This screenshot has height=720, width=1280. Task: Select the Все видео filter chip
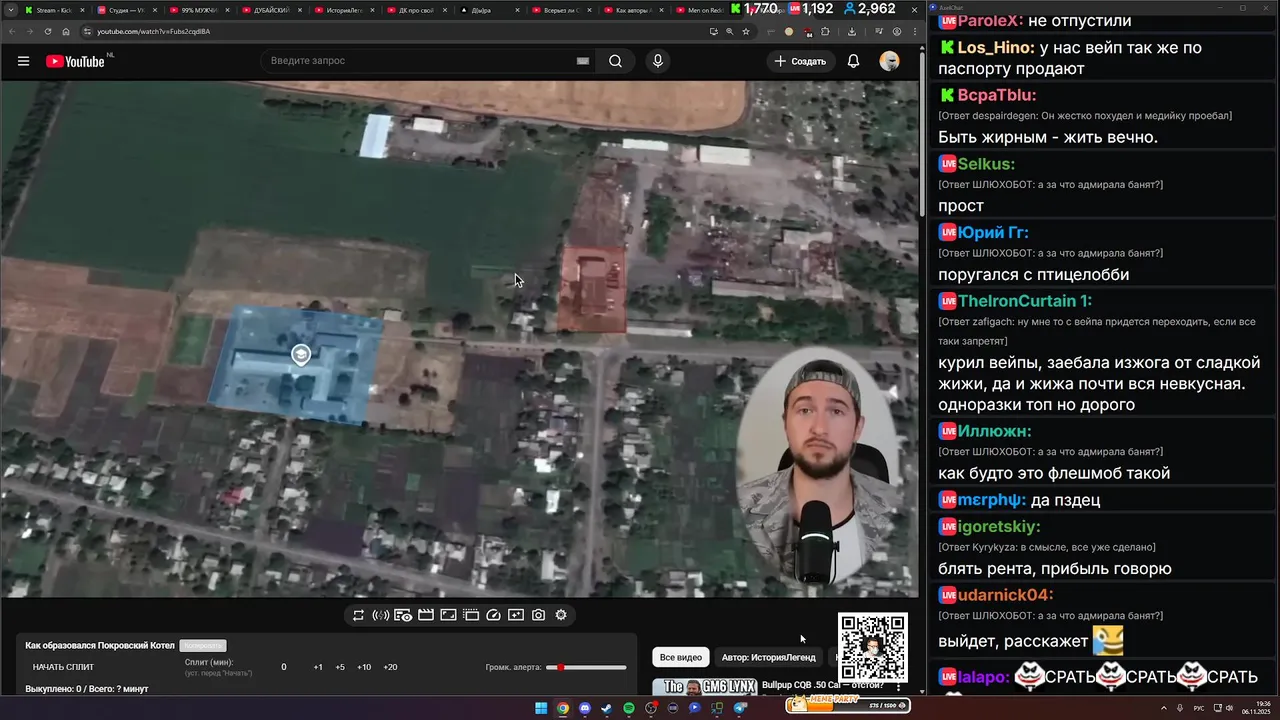[x=681, y=657]
